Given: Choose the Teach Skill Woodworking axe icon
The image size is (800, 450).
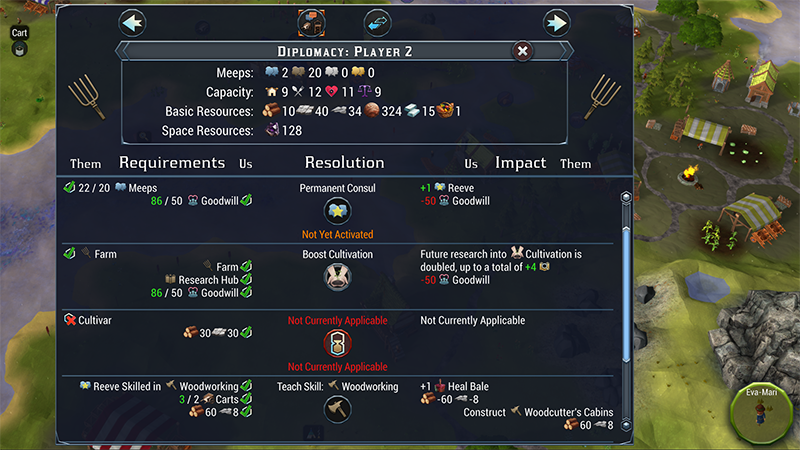Looking at the screenshot, I should 338,408.
